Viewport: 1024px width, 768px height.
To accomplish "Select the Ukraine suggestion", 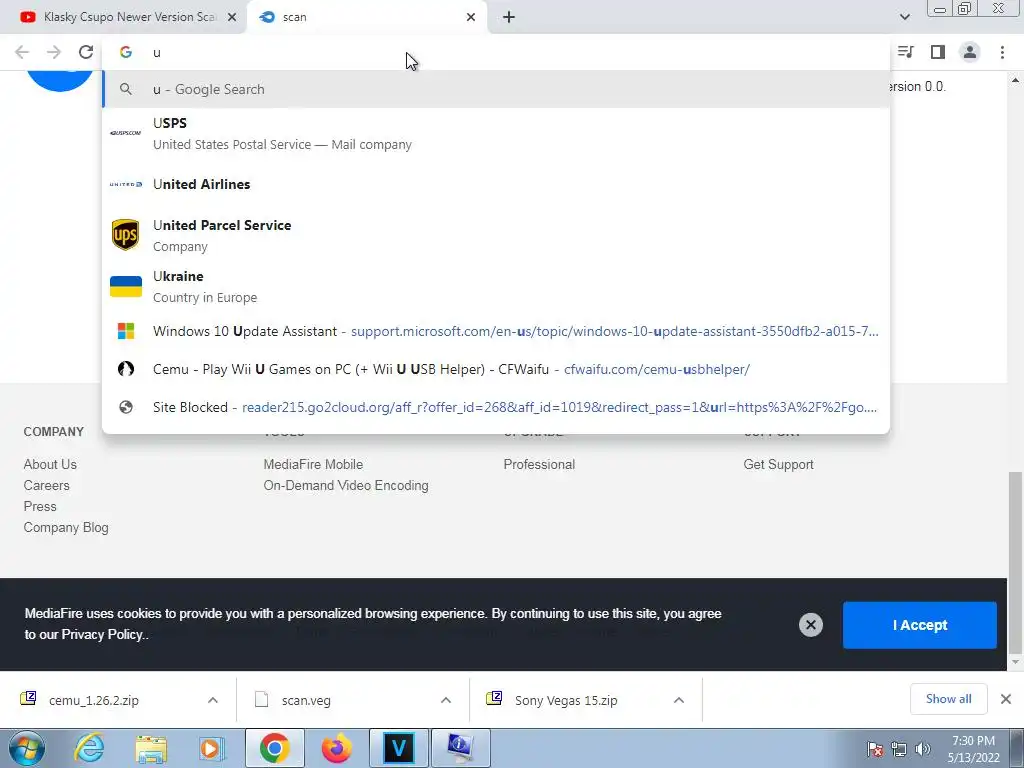I will point(496,286).
